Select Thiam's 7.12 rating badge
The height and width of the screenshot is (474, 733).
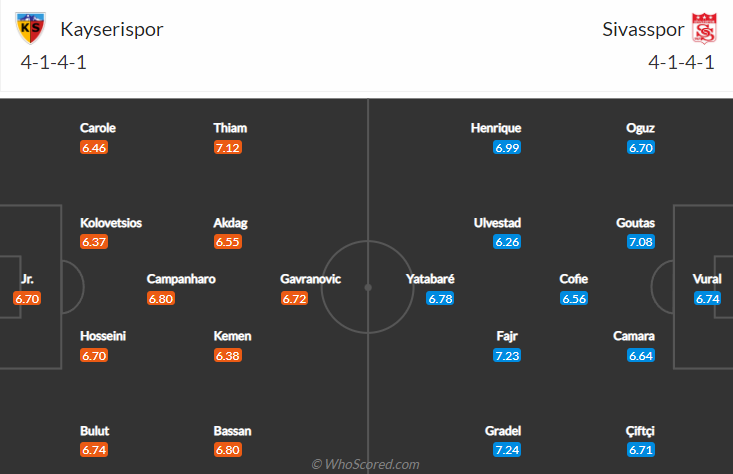point(228,148)
